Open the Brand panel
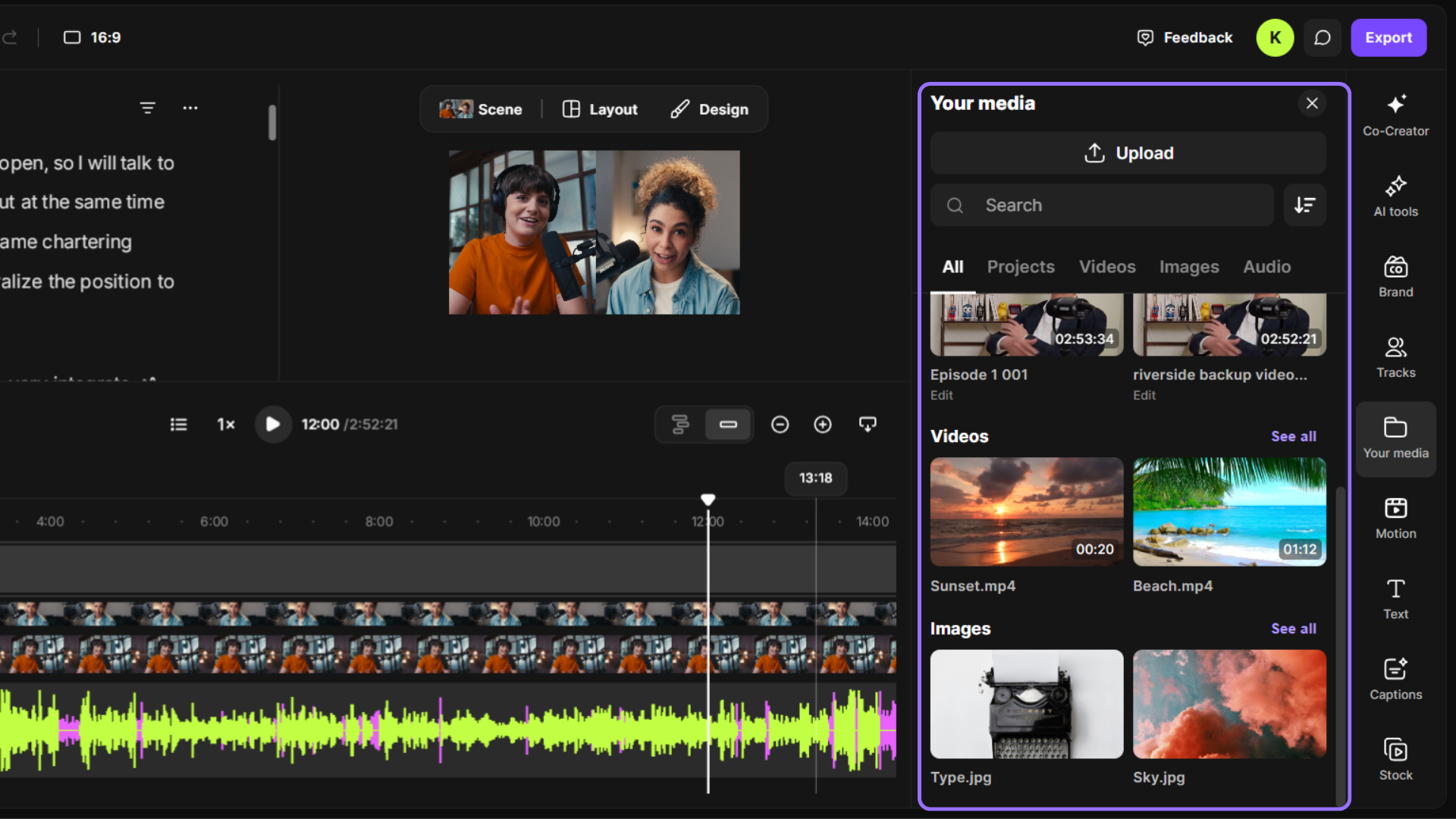This screenshot has height=819, width=1456. [1395, 277]
